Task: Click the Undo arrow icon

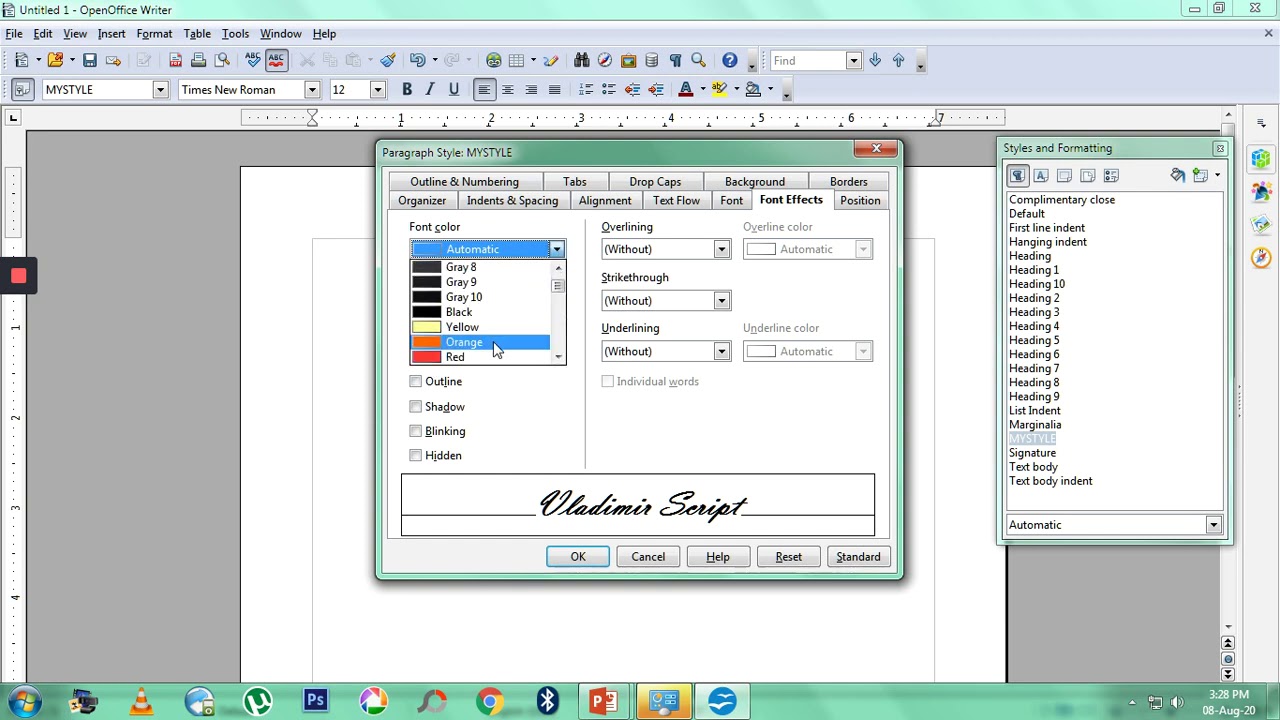Action: click(417, 61)
